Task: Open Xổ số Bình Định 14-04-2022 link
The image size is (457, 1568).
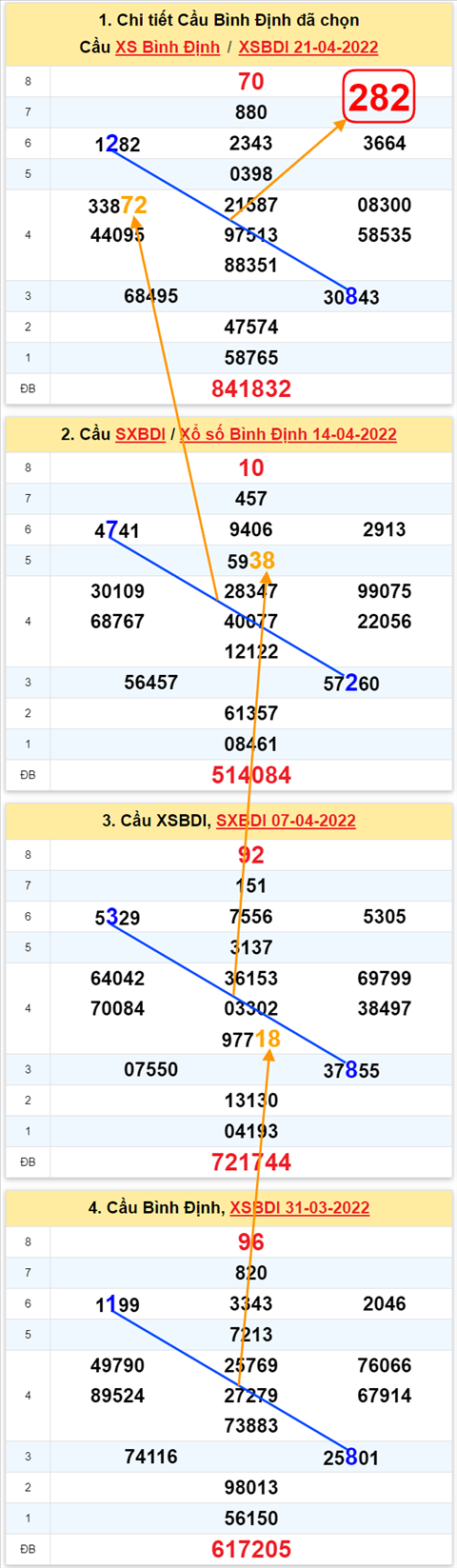Action: pos(288,434)
